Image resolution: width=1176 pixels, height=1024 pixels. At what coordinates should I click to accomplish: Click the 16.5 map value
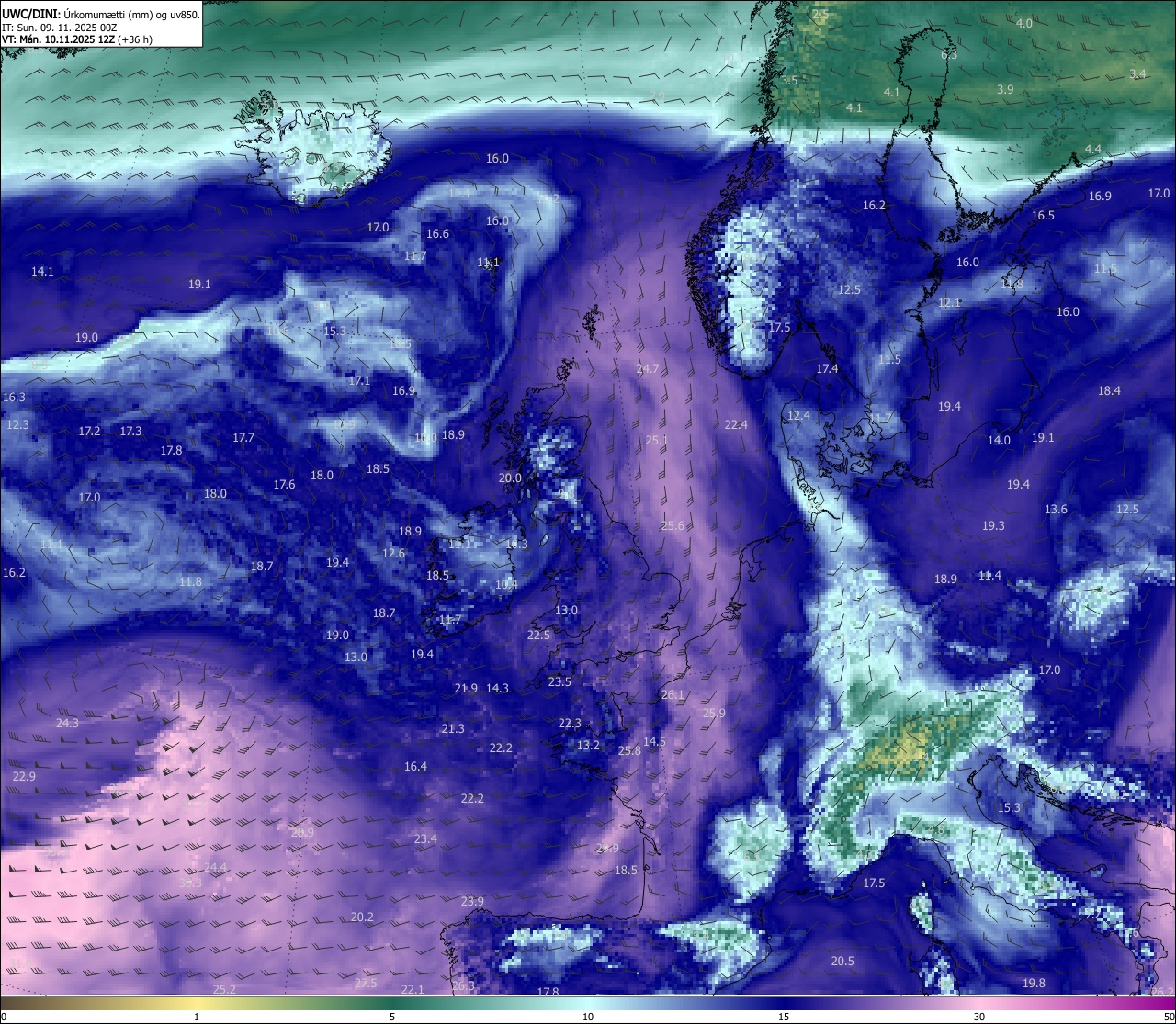pyautogui.click(x=1043, y=215)
